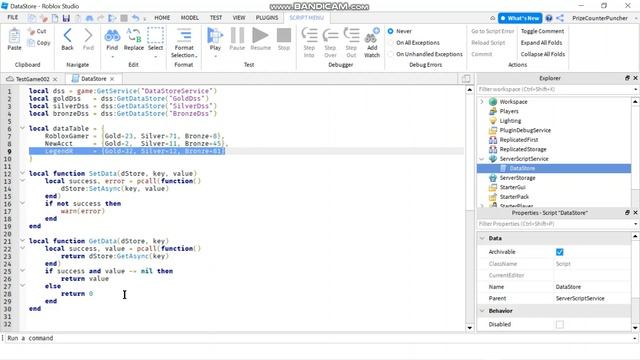Click the Cut scissors icon
The image size is (640, 360).
pyautogui.click(x=31, y=31)
